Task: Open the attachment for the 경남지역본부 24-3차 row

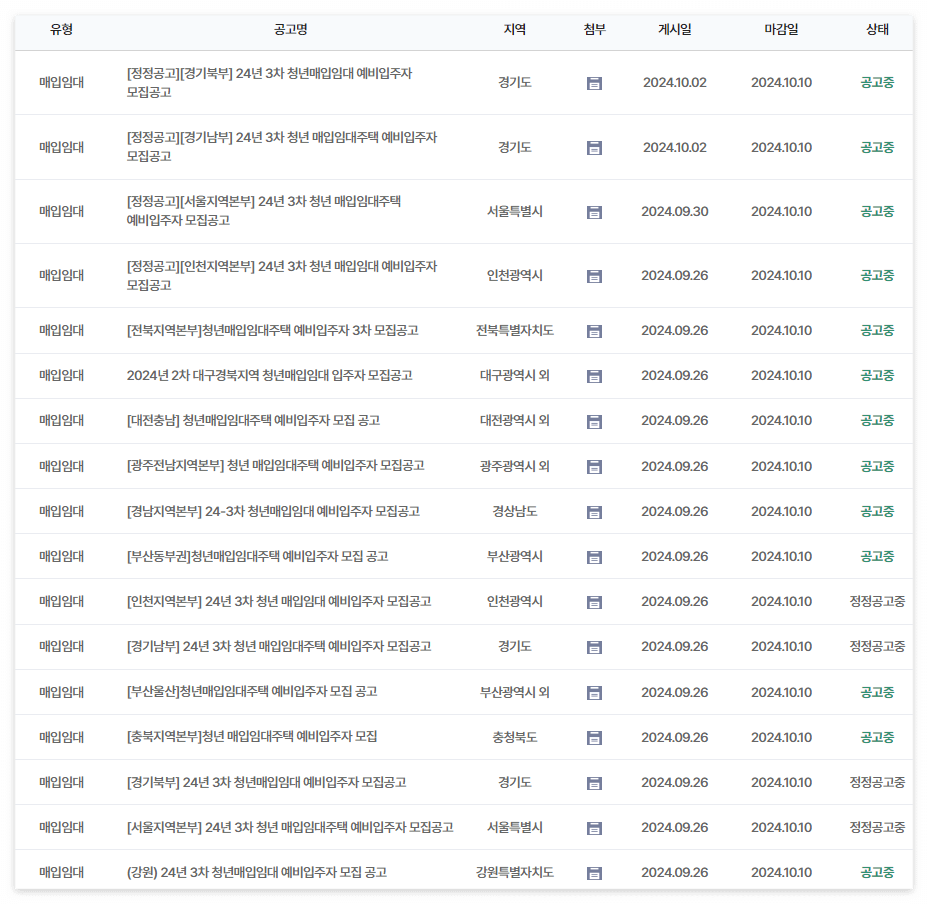Action: click(592, 510)
